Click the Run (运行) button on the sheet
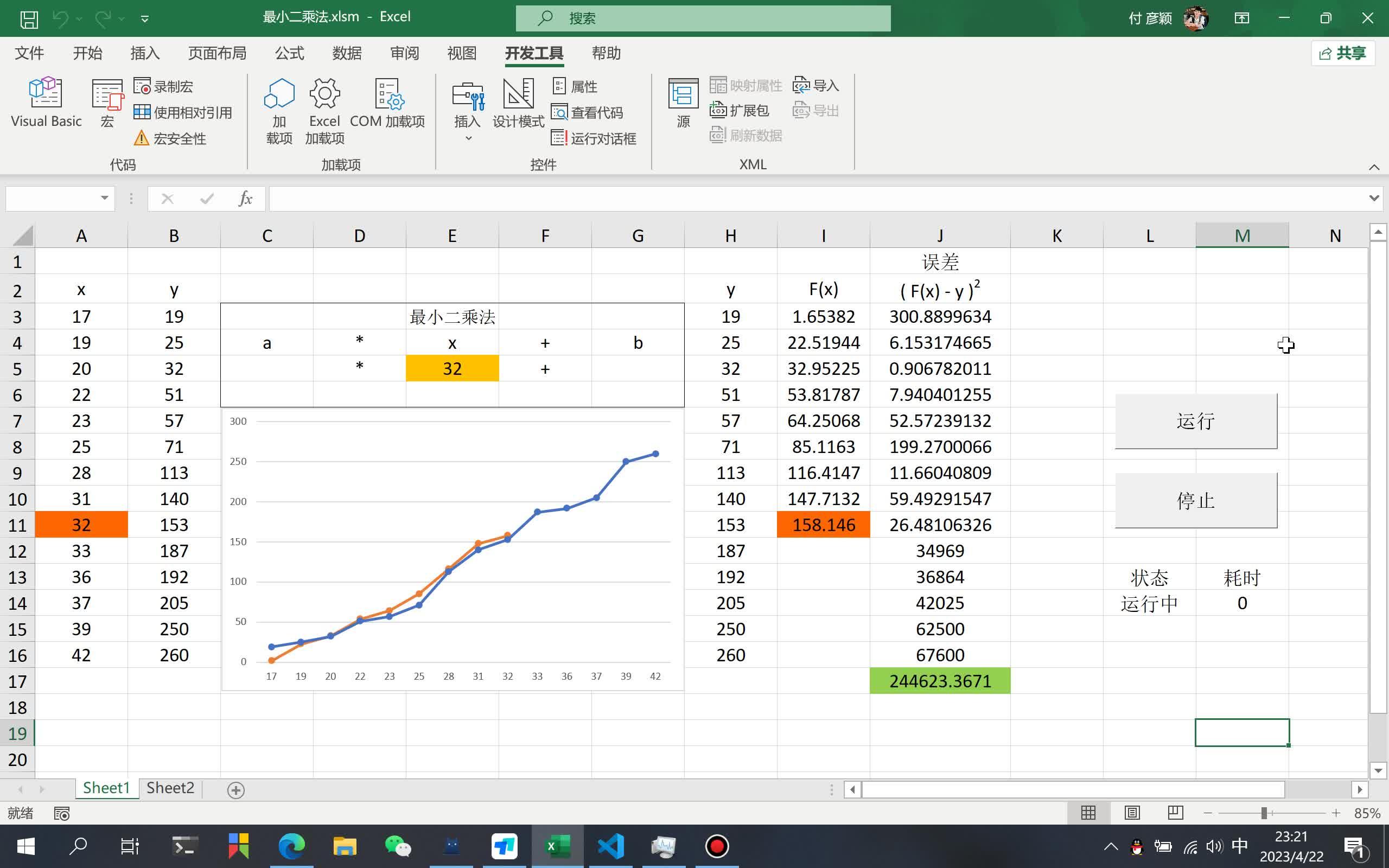 click(x=1196, y=421)
